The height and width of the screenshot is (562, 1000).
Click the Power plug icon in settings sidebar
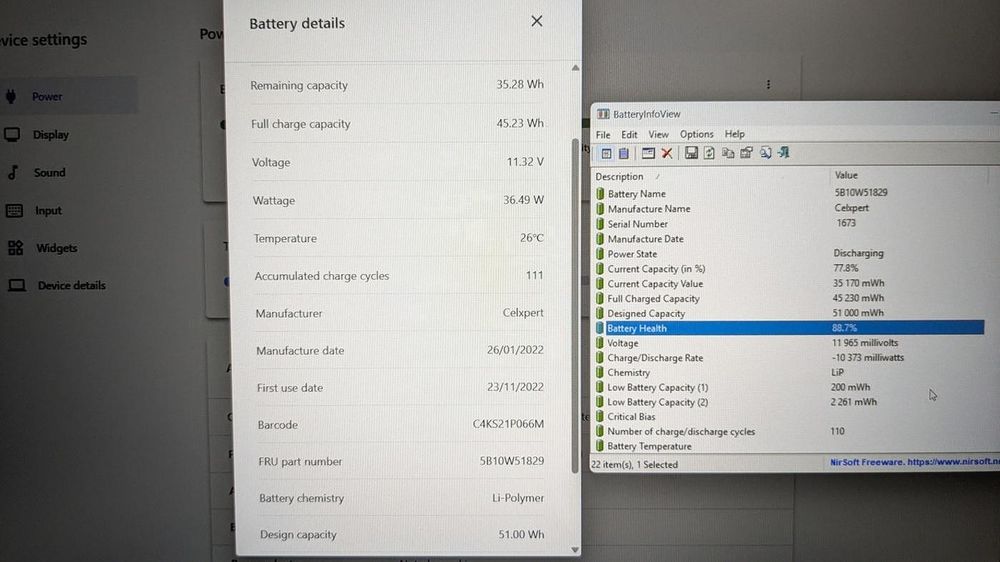[x=11, y=96]
